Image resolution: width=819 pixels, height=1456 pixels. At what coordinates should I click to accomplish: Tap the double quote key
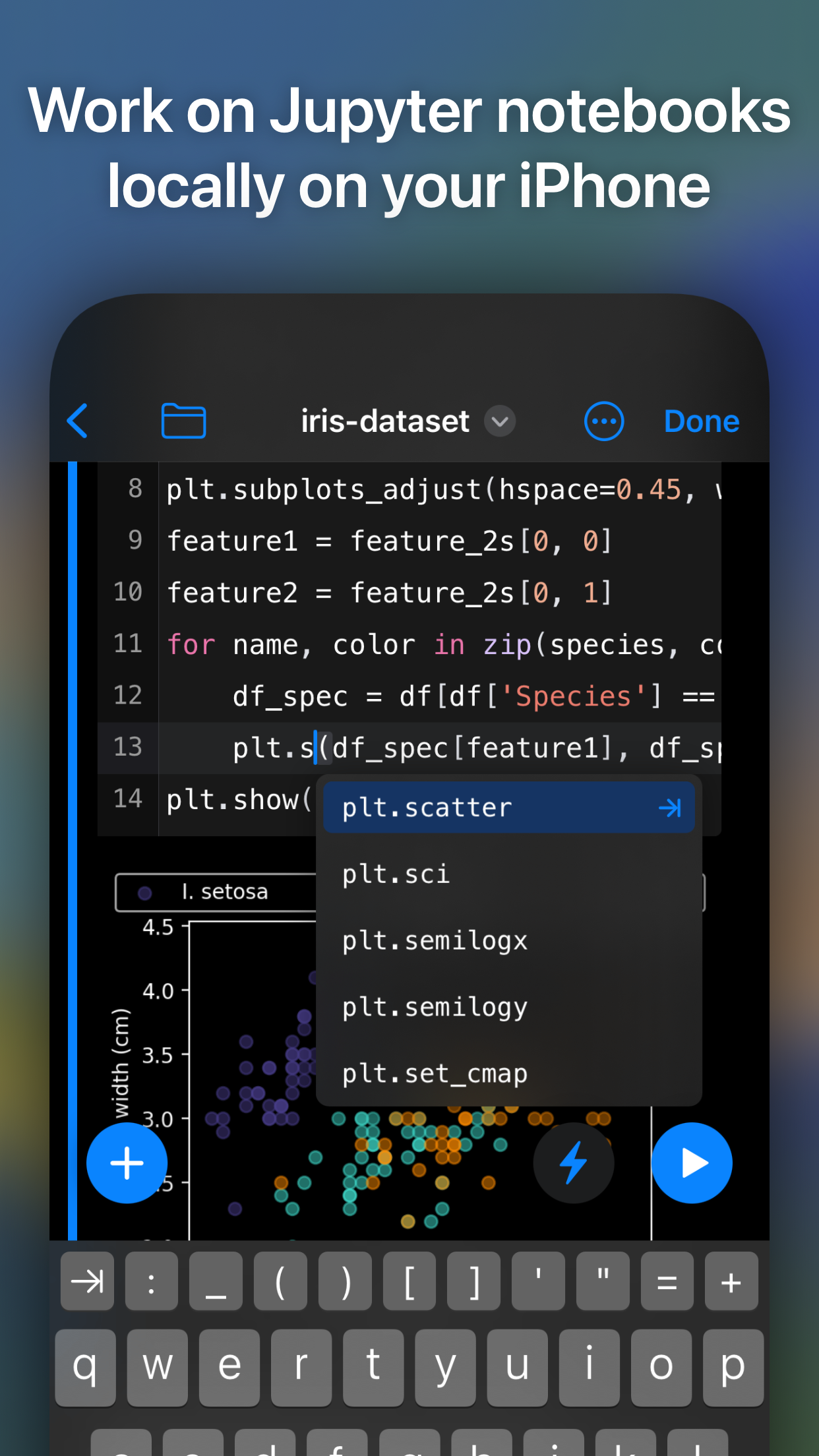(x=603, y=1281)
